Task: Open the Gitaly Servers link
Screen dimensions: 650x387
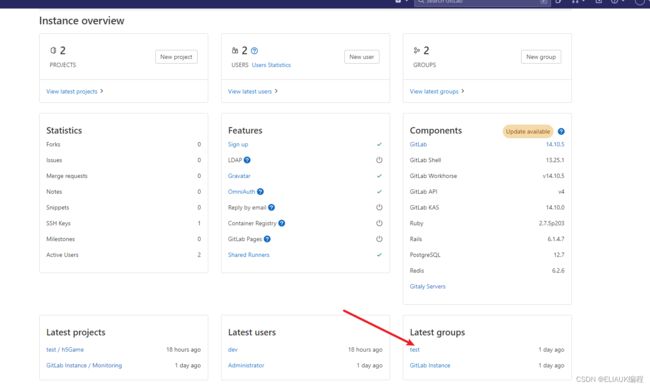Action: click(x=427, y=286)
